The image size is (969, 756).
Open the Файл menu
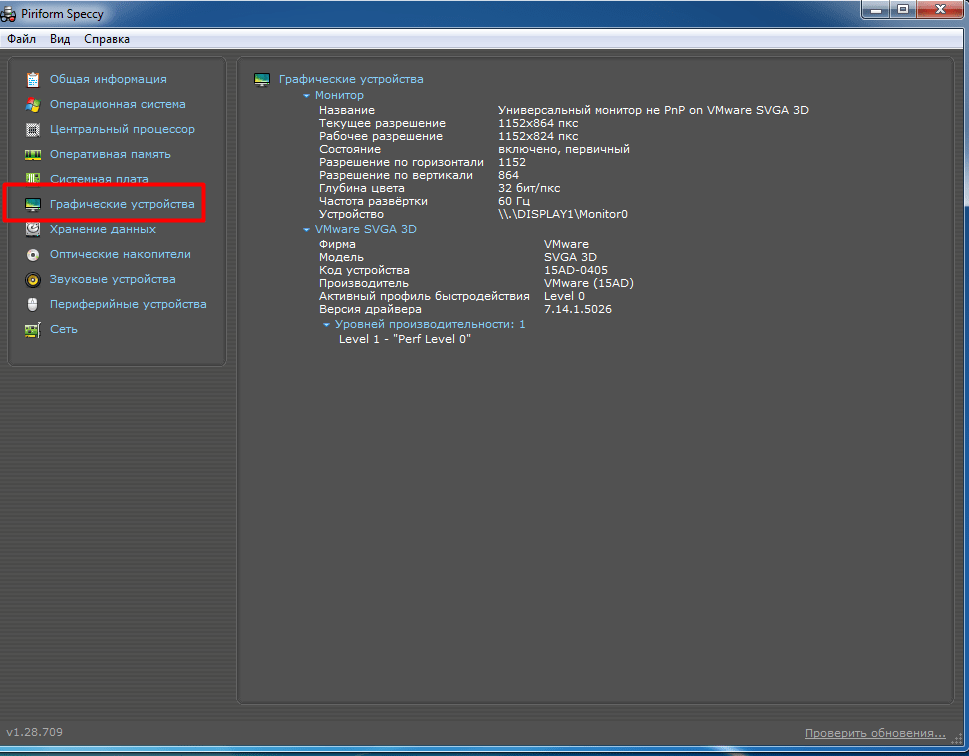click(22, 39)
